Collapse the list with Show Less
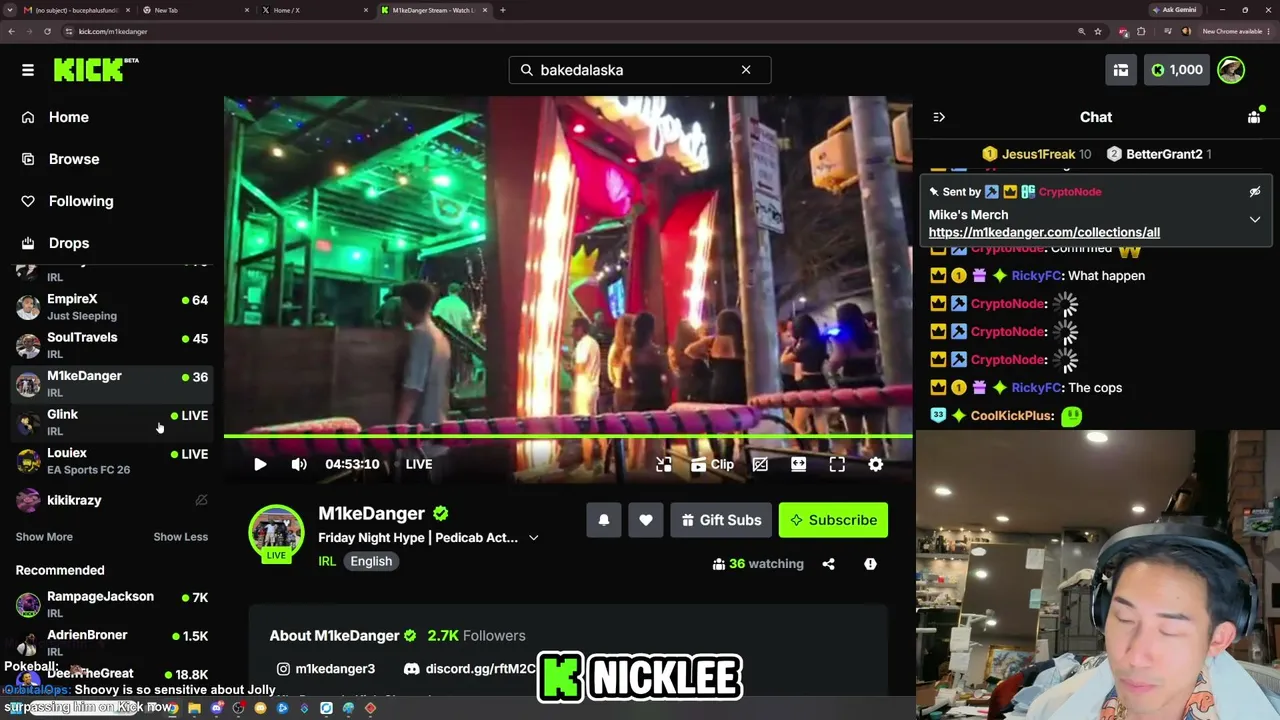The width and height of the screenshot is (1280, 720). [181, 537]
